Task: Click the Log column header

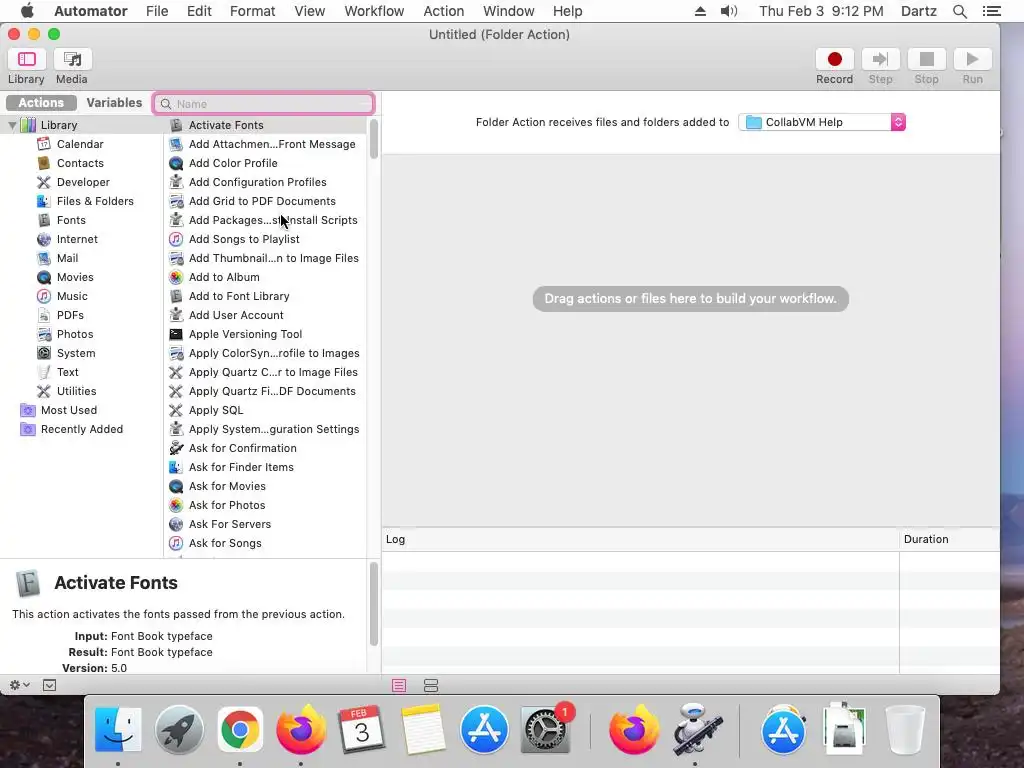Action: pos(640,539)
